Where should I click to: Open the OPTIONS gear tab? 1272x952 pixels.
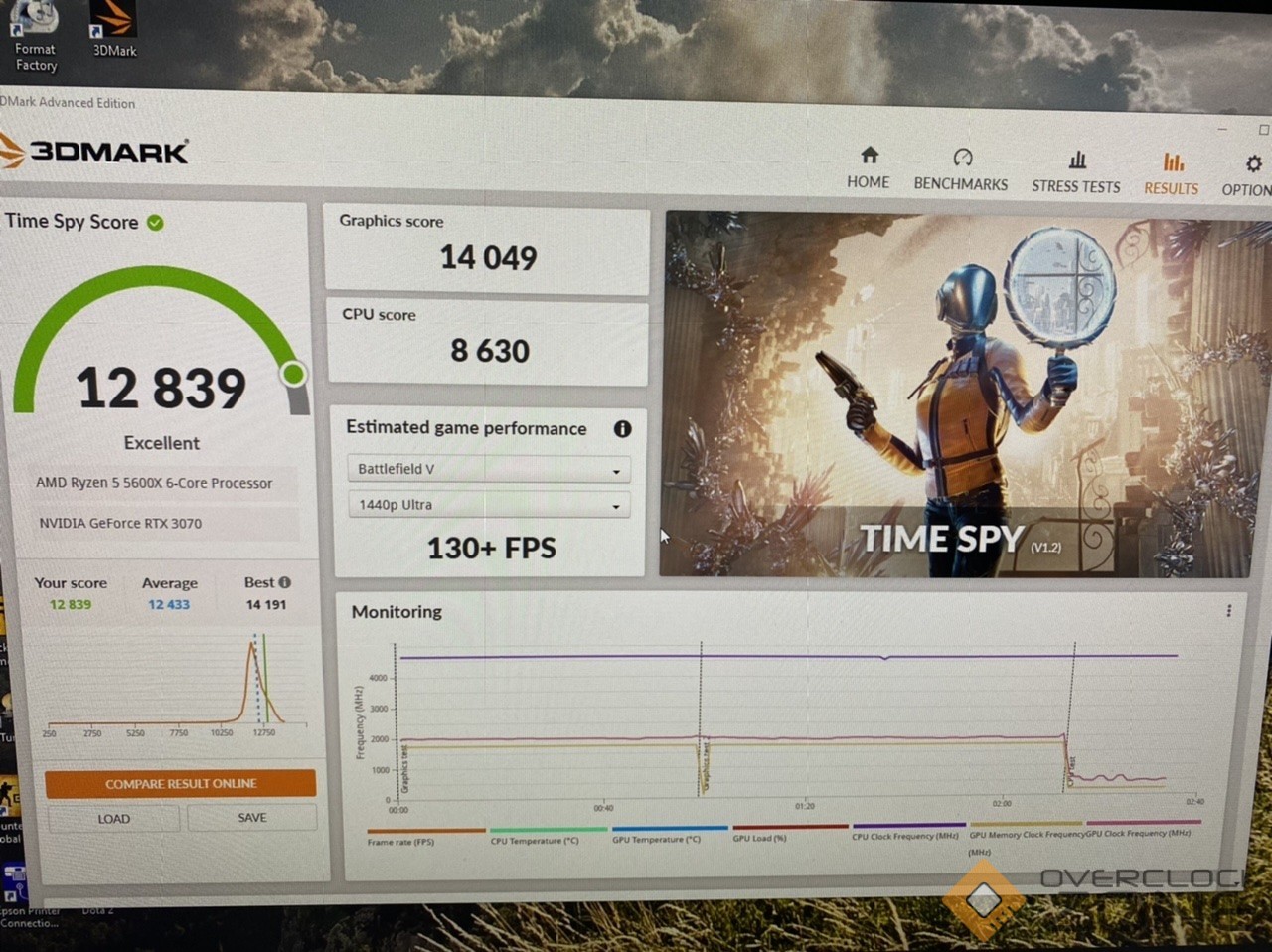[1249, 176]
